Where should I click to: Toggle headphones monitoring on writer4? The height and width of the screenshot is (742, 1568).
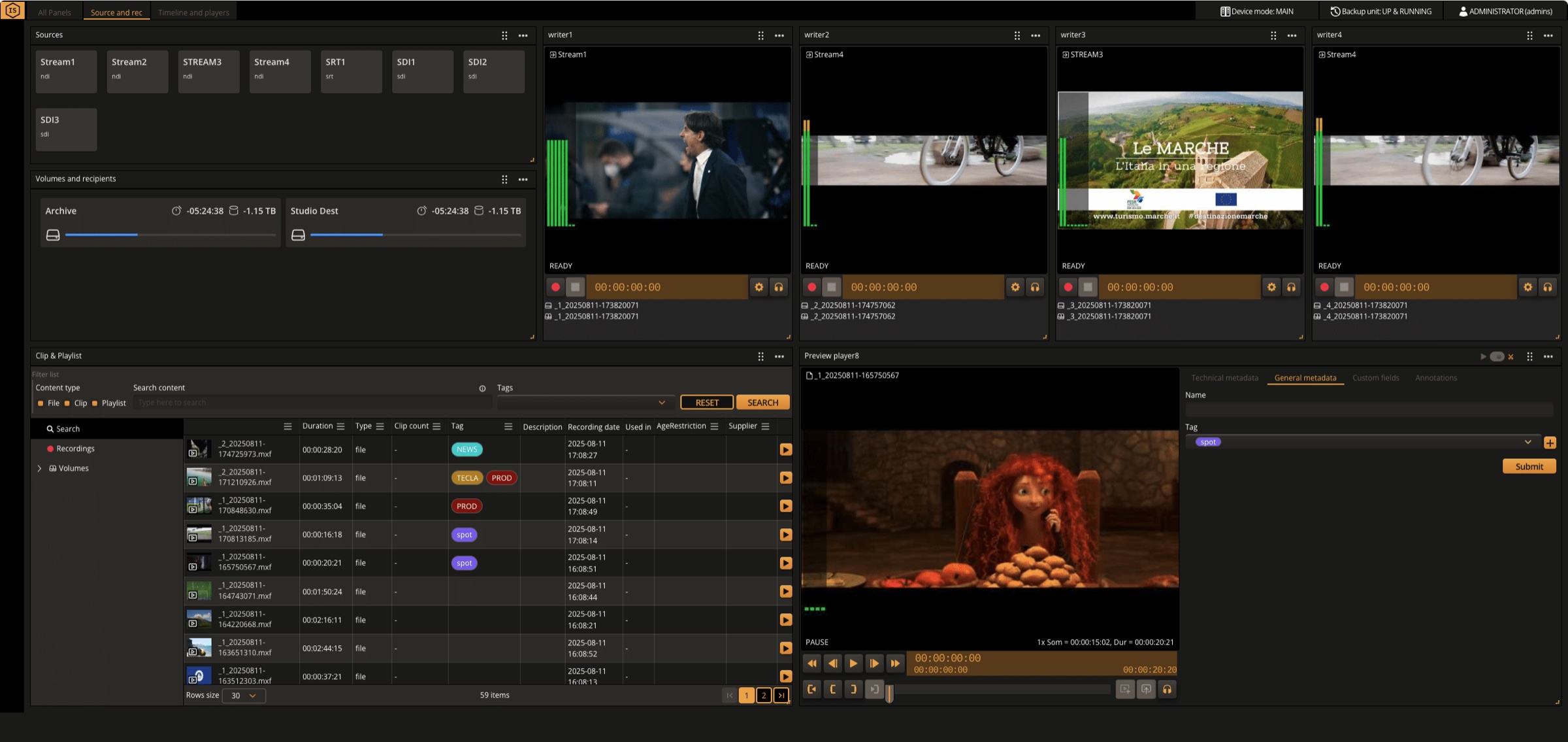[1548, 287]
